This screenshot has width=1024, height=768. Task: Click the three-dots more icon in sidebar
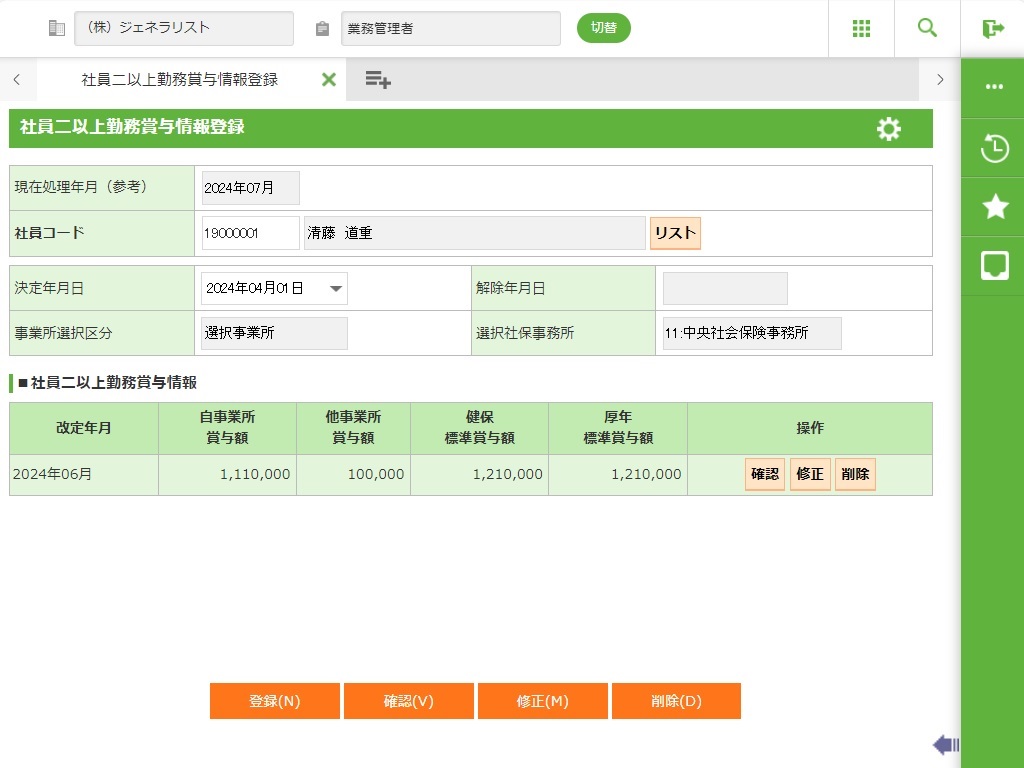pyautogui.click(x=994, y=87)
